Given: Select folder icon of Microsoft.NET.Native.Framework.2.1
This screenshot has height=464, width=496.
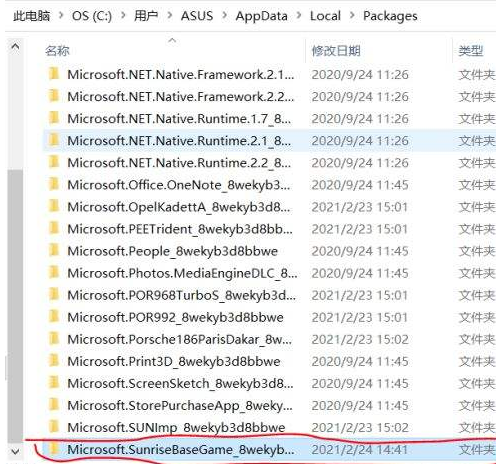Looking at the screenshot, I should (54, 74).
